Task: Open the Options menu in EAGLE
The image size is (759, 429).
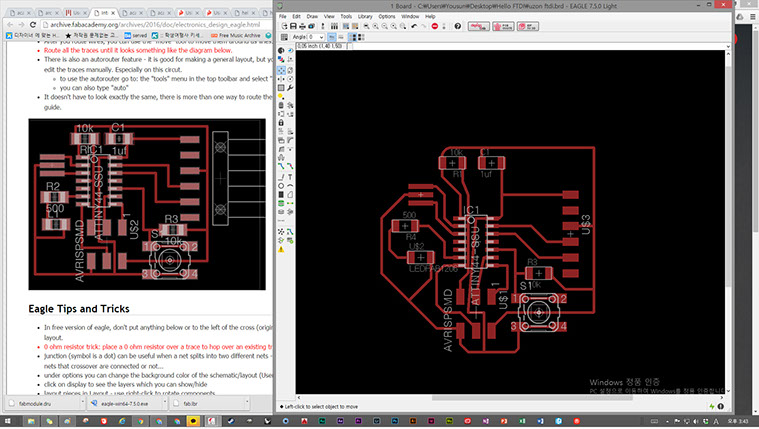Action: coord(387,16)
